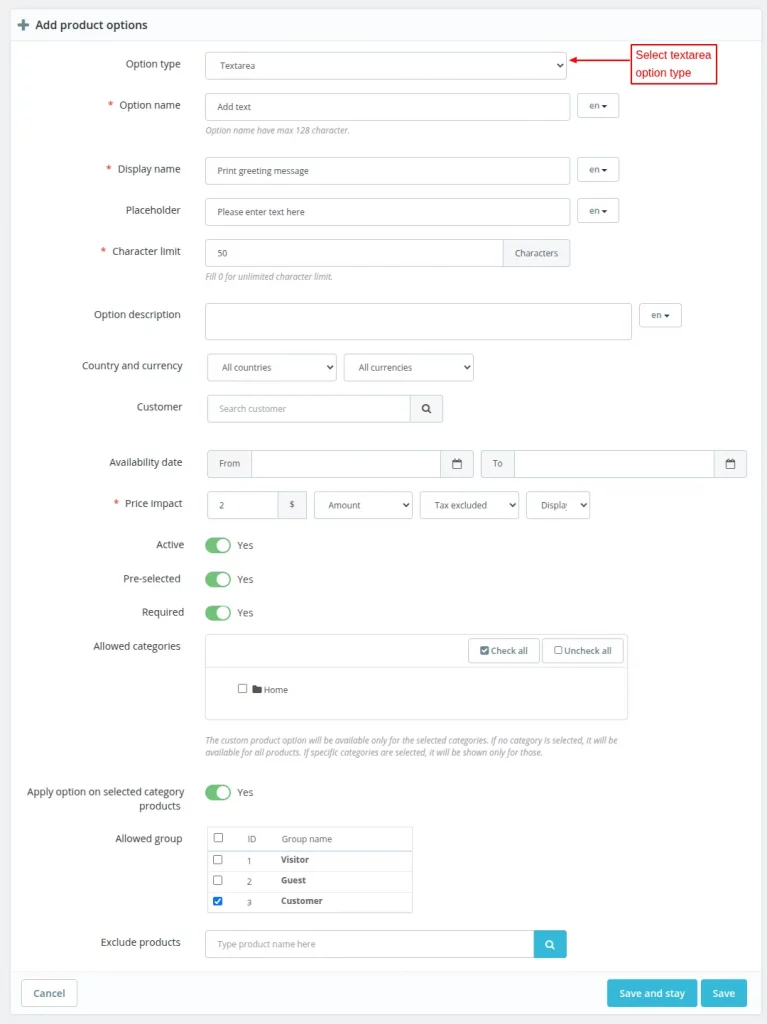Tick the Home category checkbox
The width and height of the screenshot is (767, 1024).
pyautogui.click(x=243, y=688)
